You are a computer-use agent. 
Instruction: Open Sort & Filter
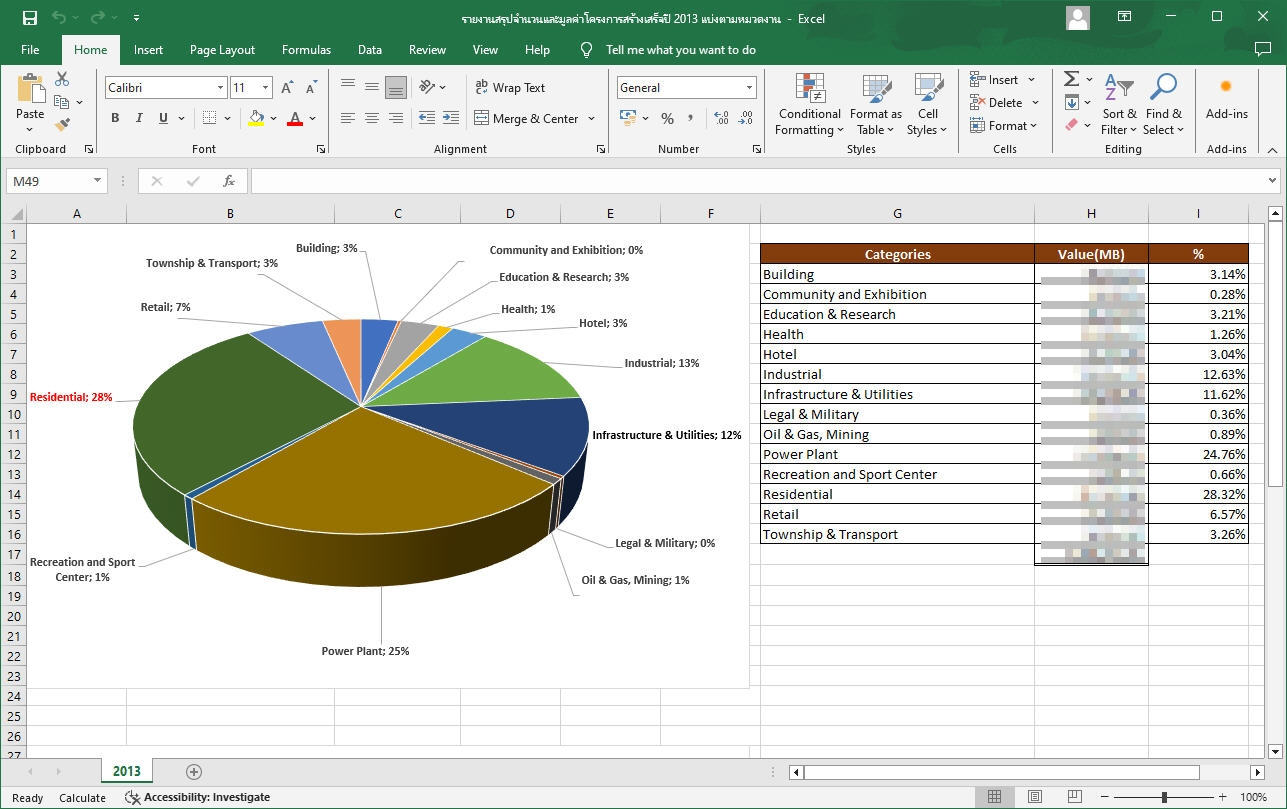click(1118, 105)
